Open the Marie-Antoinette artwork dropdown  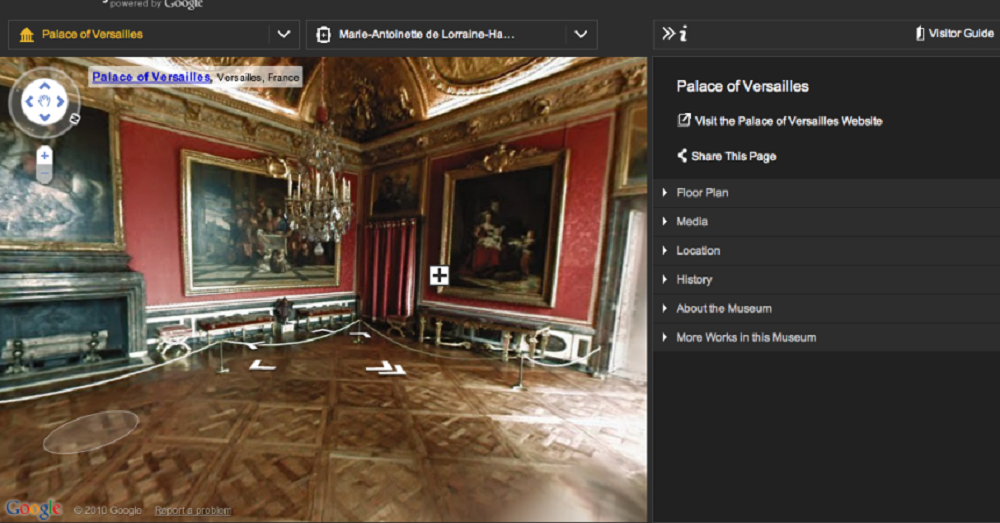point(580,34)
